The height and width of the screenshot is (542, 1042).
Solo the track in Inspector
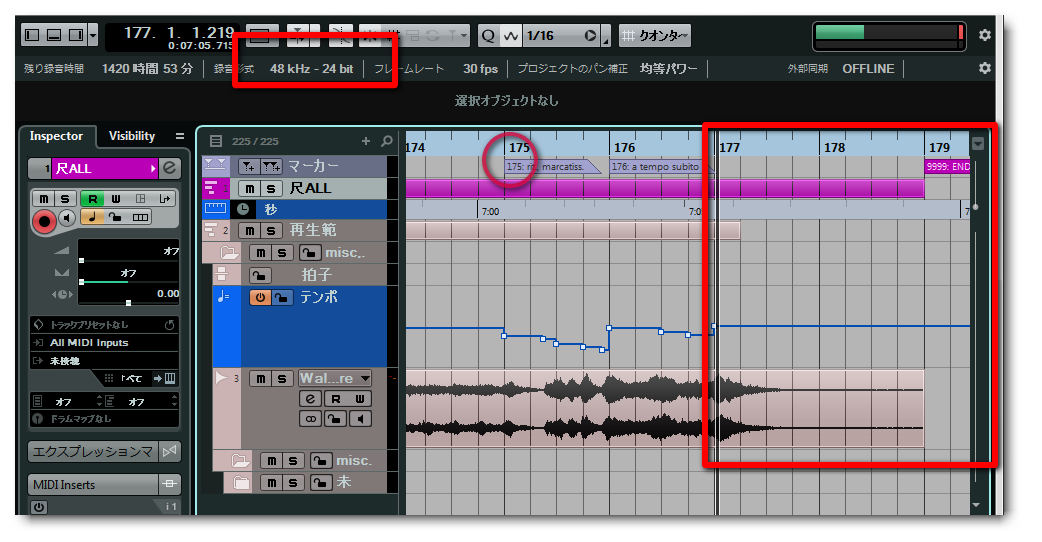coord(64,199)
